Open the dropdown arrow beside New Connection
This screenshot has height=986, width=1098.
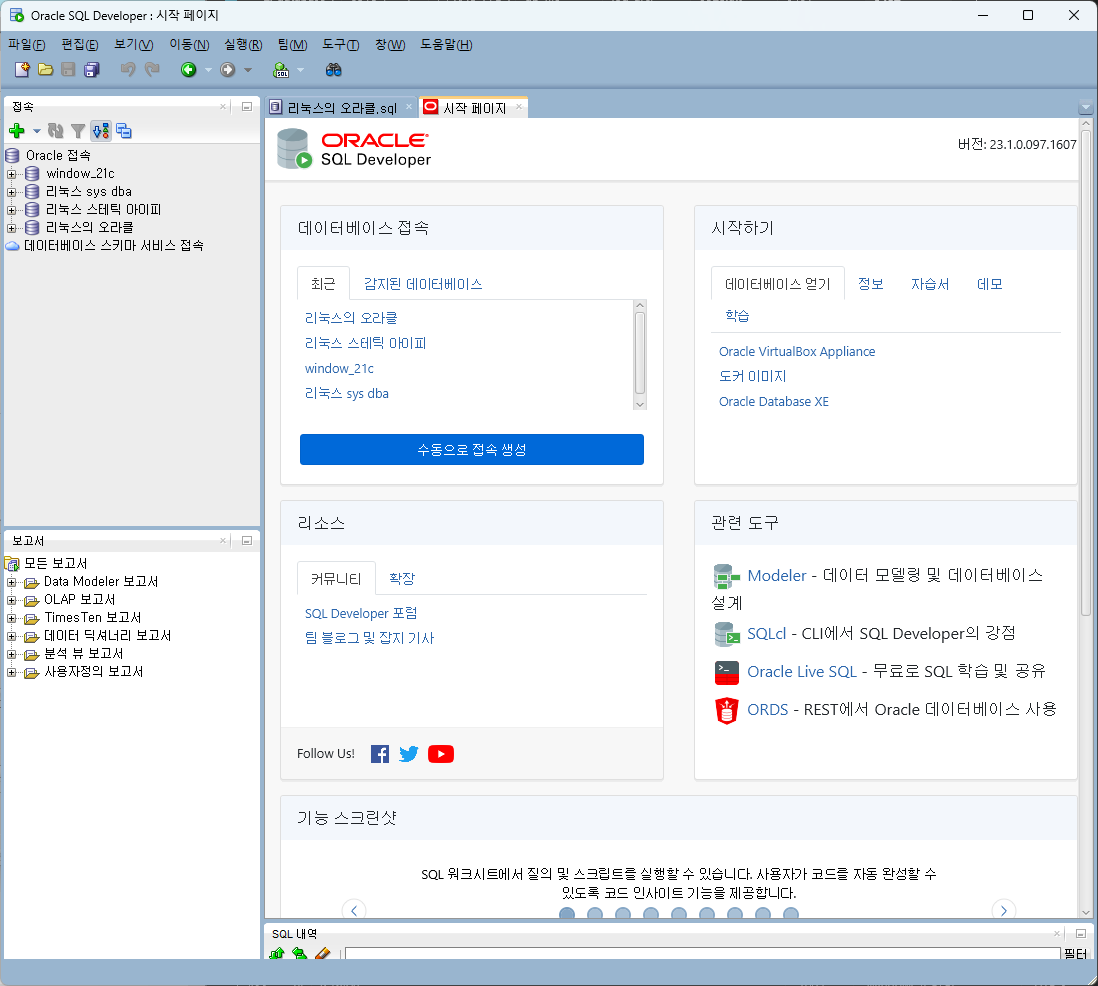point(36,130)
